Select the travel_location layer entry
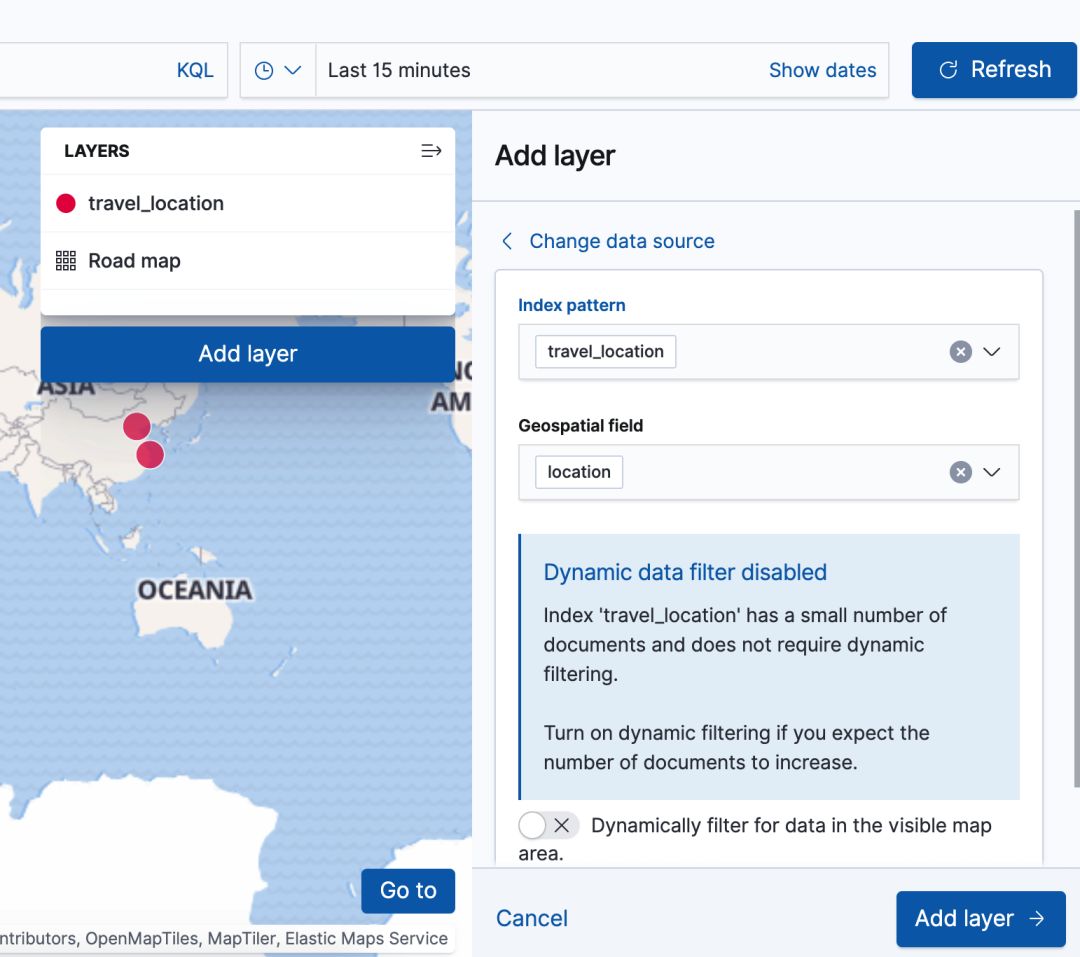Viewport: 1080px width, 957px height. click(x=156, y=204)
